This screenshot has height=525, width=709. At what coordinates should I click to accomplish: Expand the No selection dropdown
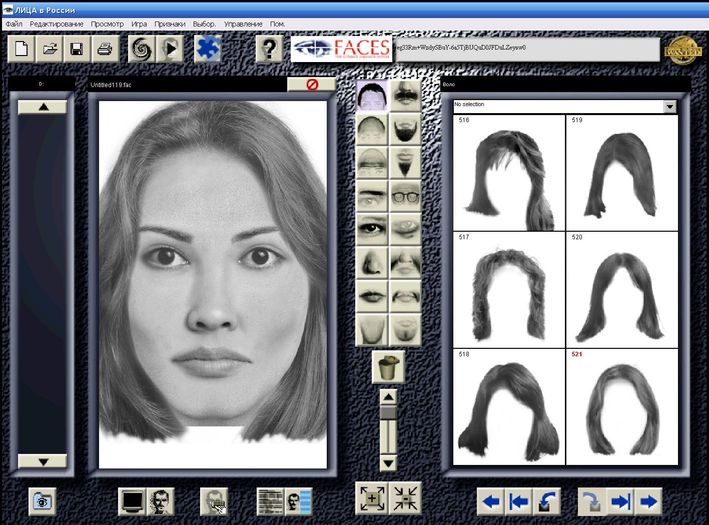point(670,106)
